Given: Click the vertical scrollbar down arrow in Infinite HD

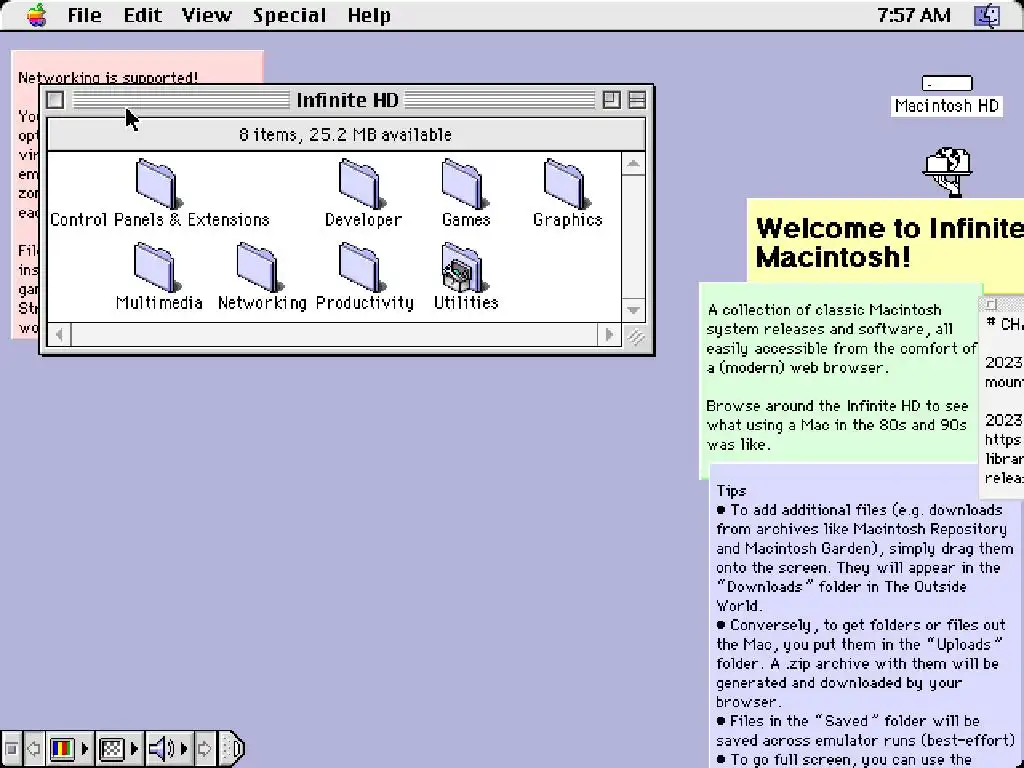Looking at the screenshot, I should coord(633,310).
